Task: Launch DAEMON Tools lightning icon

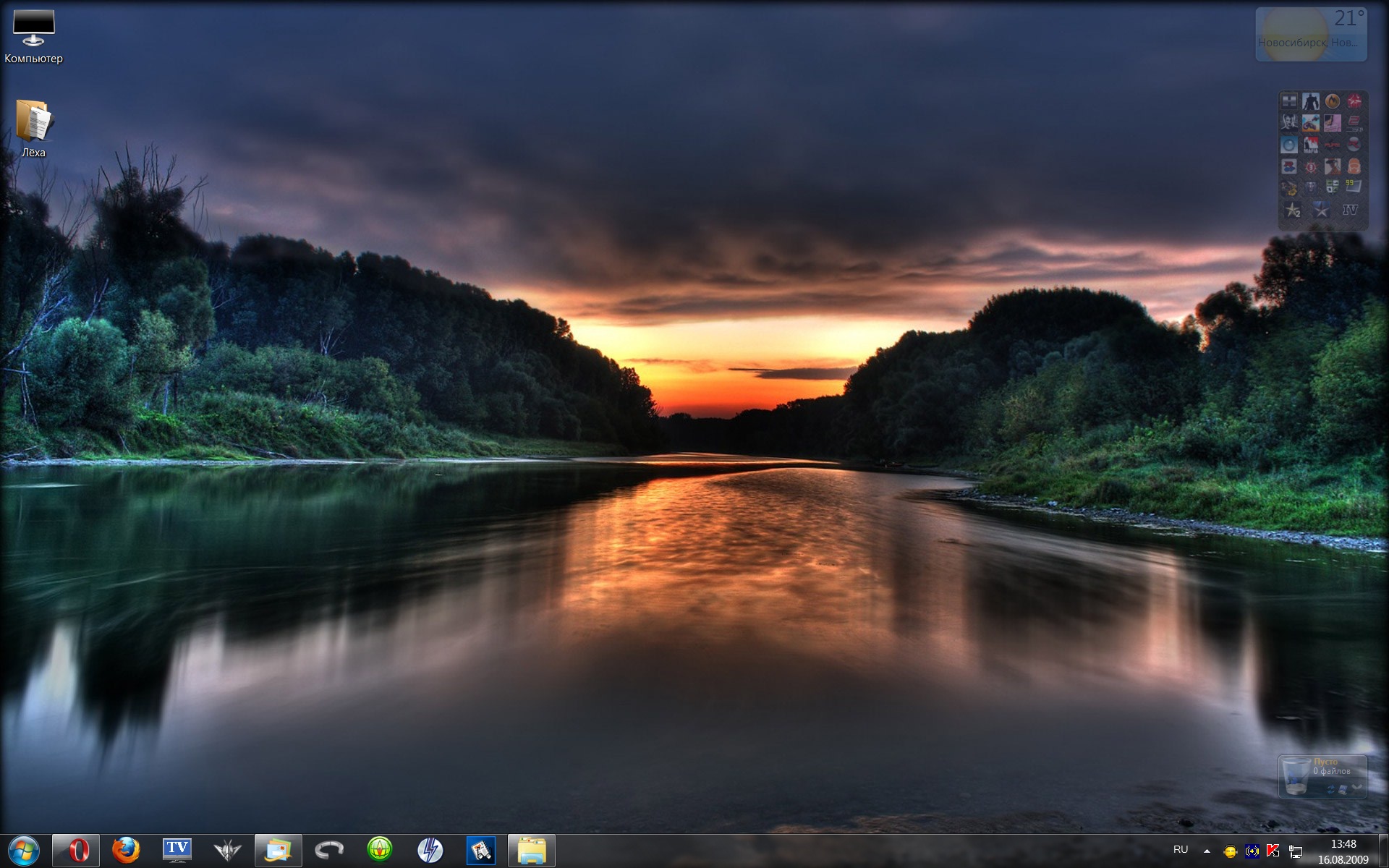Action: pyautogui.click(x=430, y=850)
